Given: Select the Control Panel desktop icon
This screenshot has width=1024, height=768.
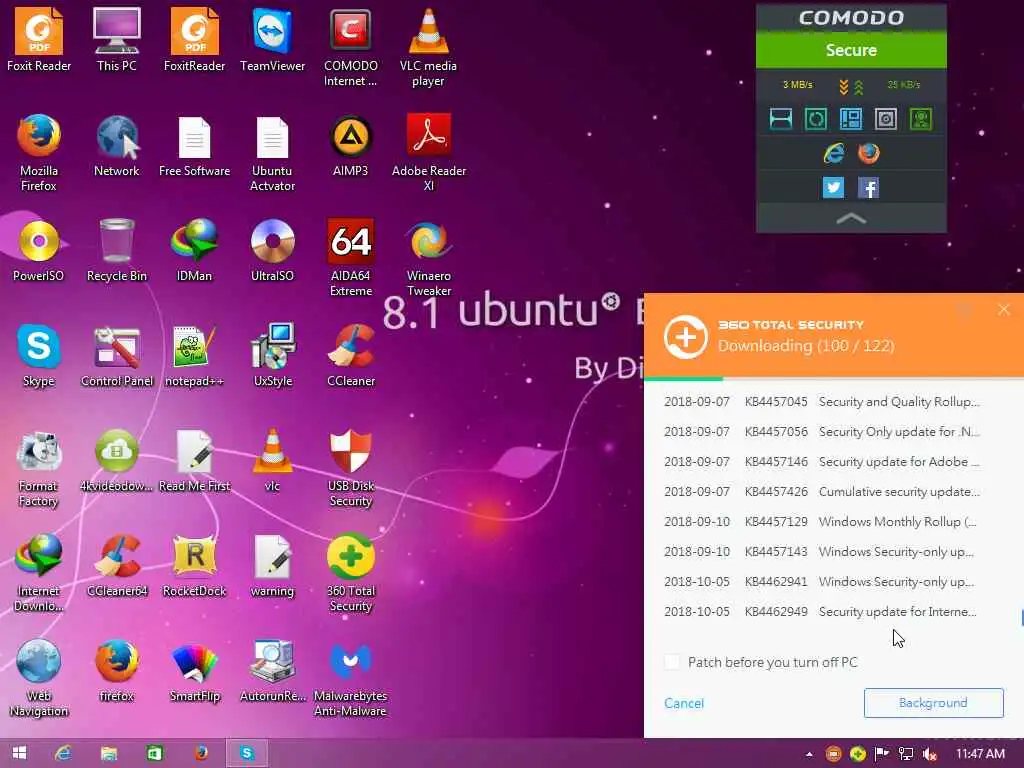Looking at the screenshot, I should click(116, 355).
